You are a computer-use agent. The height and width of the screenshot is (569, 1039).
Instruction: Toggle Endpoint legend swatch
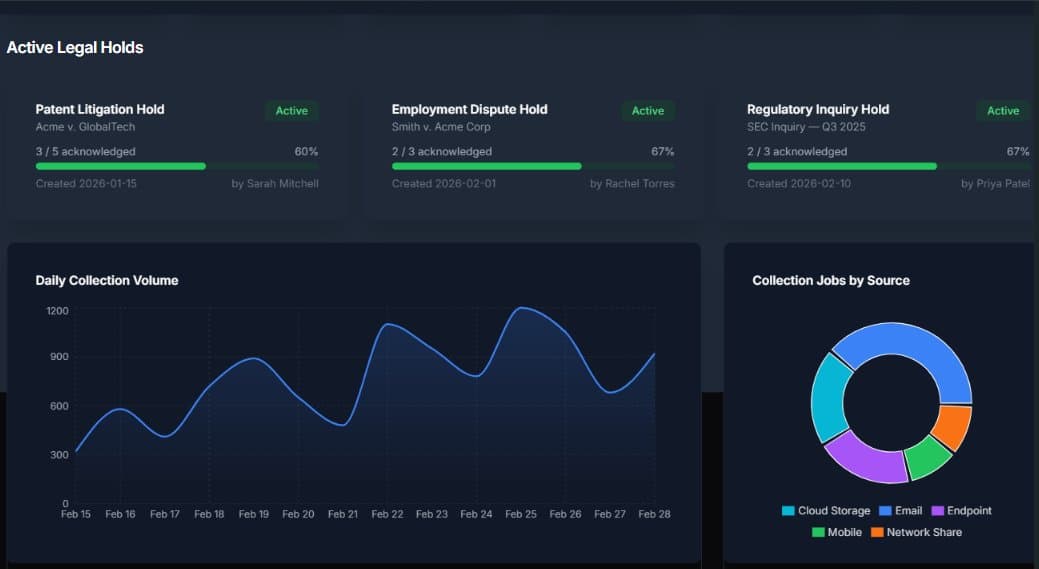[x=937, y=511]
